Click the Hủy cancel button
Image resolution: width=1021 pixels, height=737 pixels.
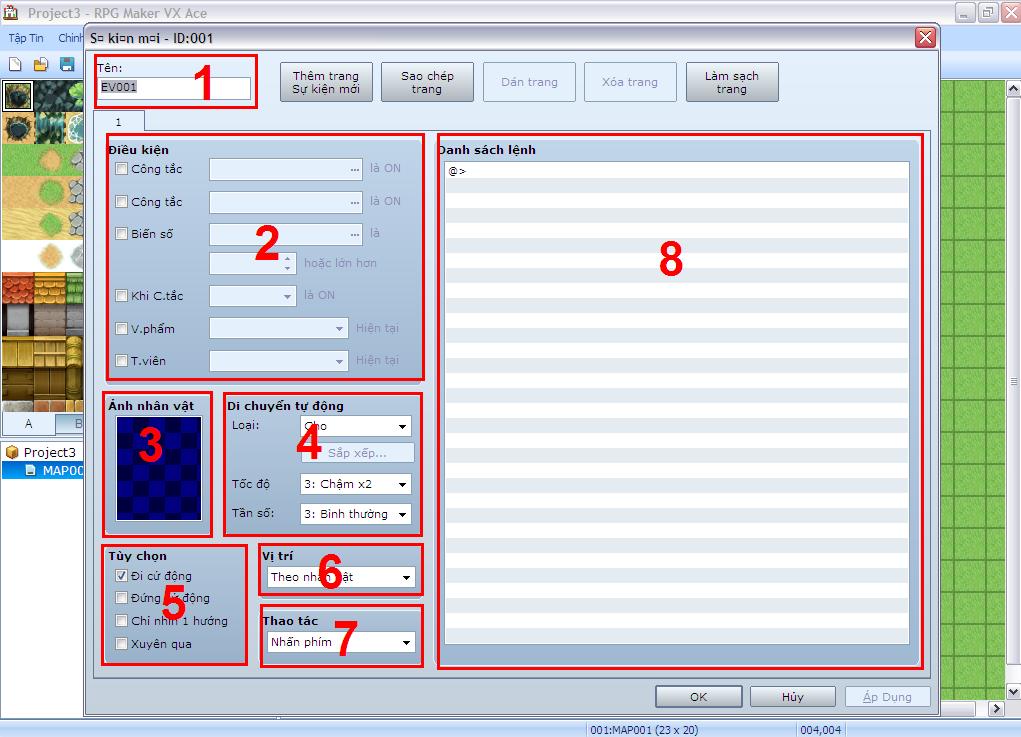click(x=792, y=697)
